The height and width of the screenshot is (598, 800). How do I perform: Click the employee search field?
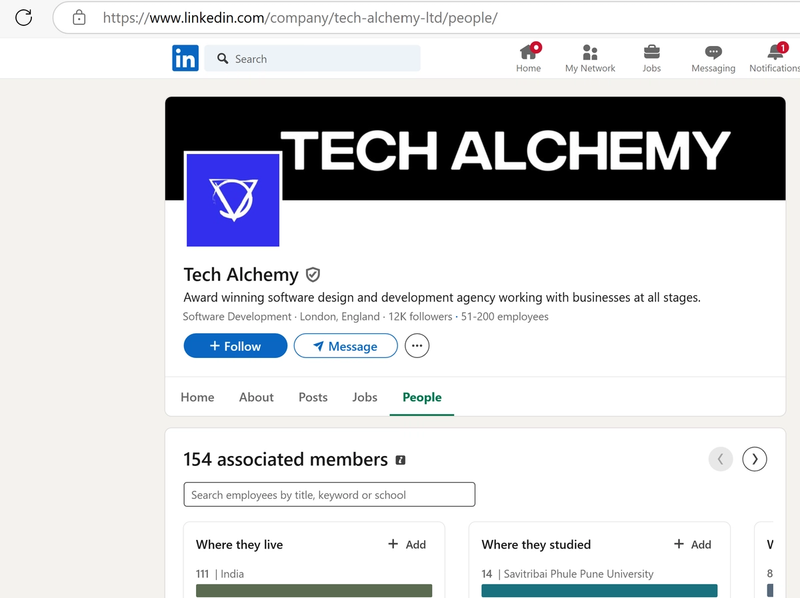[x=329, y=494]
